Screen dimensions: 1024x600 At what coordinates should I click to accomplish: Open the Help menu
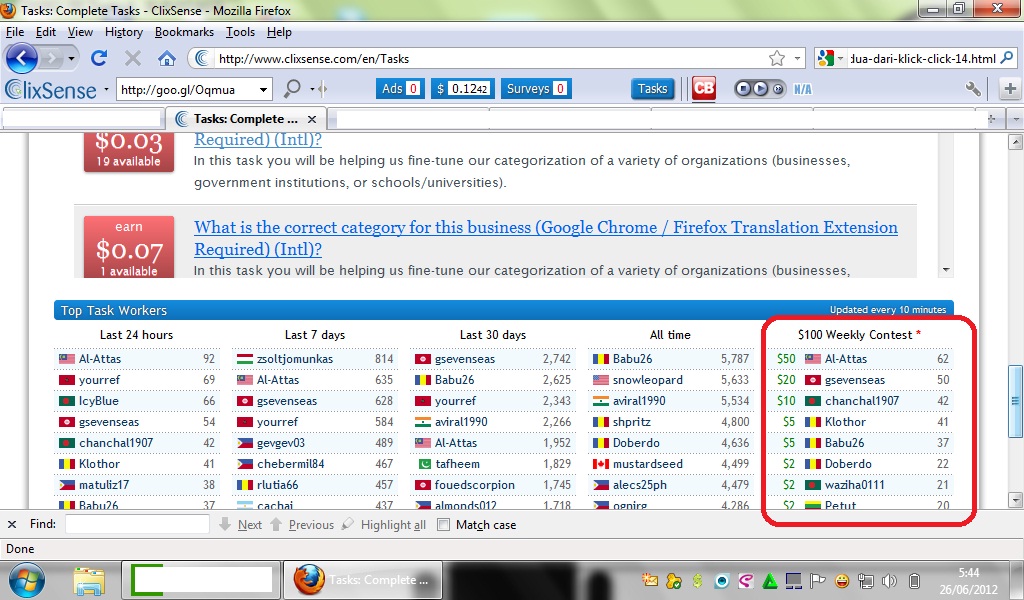pos(279,32)
